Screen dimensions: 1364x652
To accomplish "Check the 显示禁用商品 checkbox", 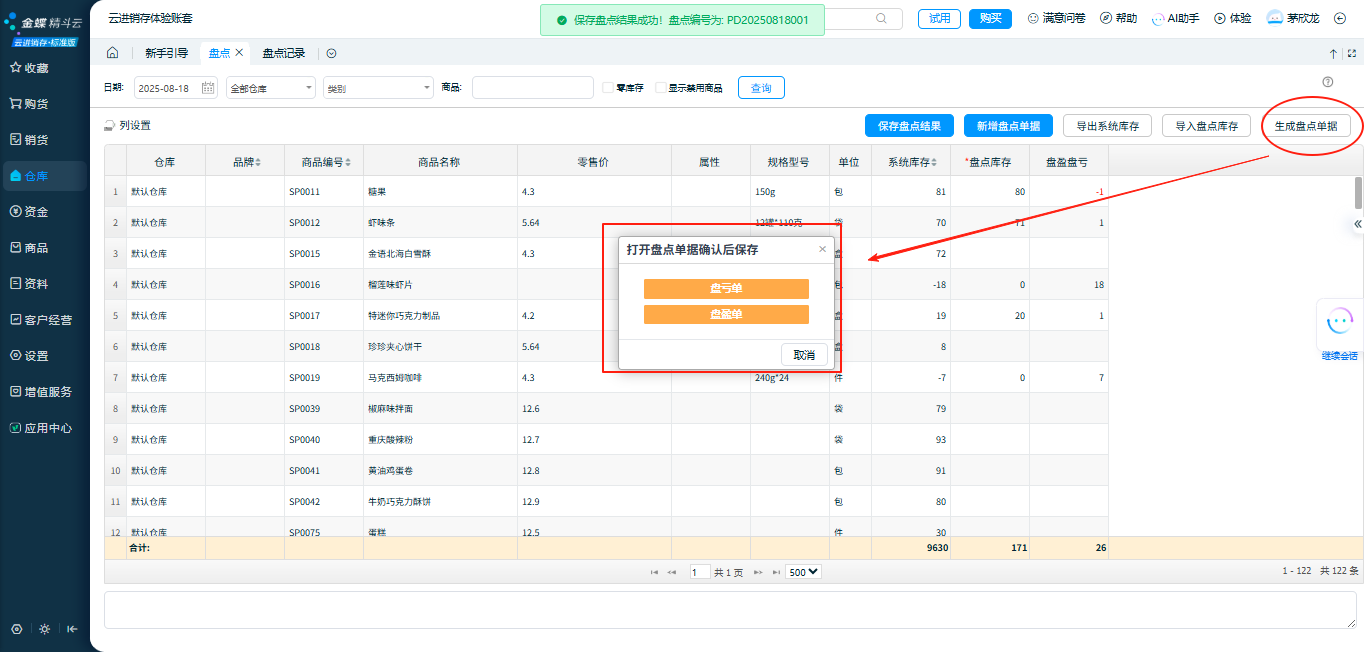I will click(x=660, y=88).
